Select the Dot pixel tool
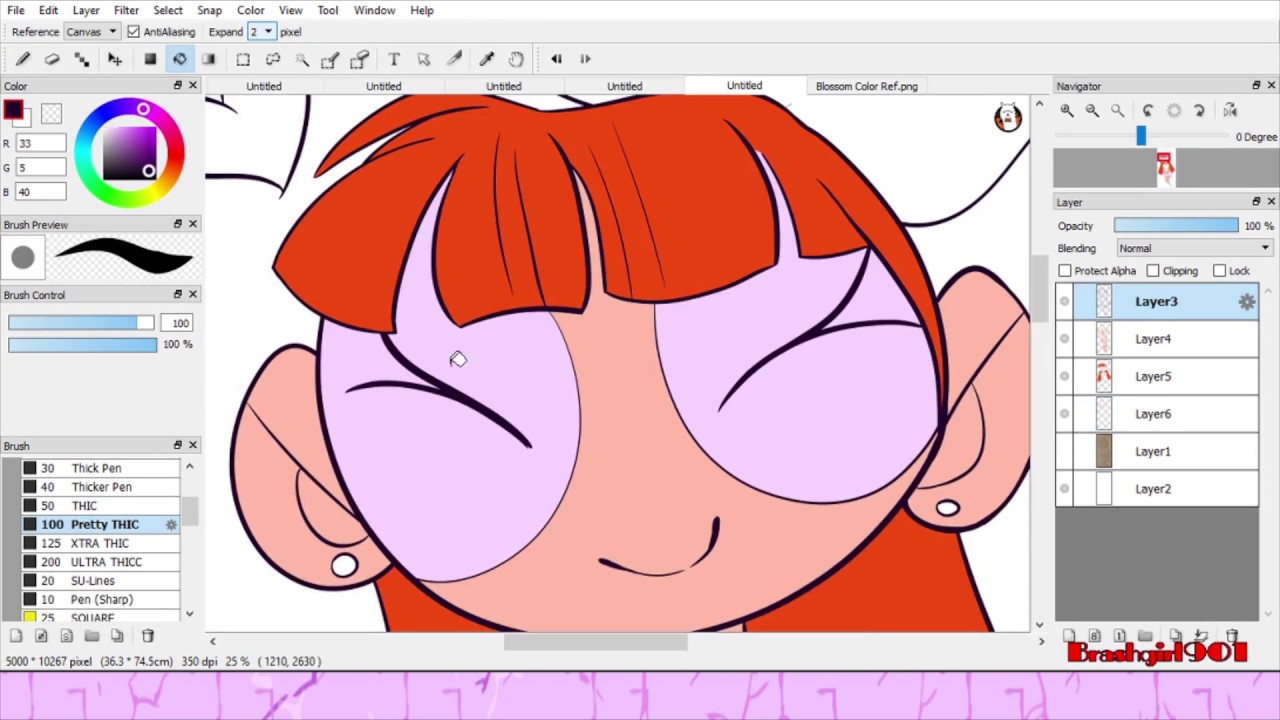The width and height of the screenshot is (1280, 720). point(82,59)
